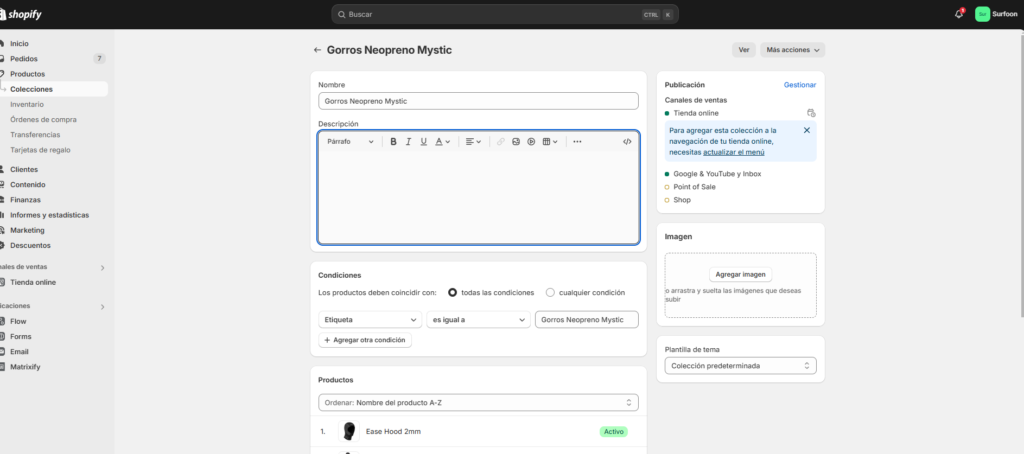Apply italic formatting in description toolbar
Screen dimensions: 1024x454
409,142
